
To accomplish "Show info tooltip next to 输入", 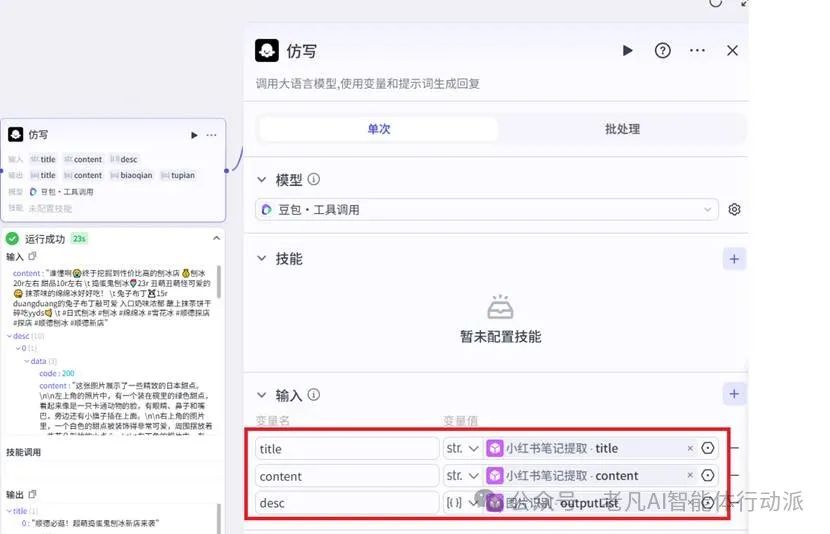I will 313,395.
